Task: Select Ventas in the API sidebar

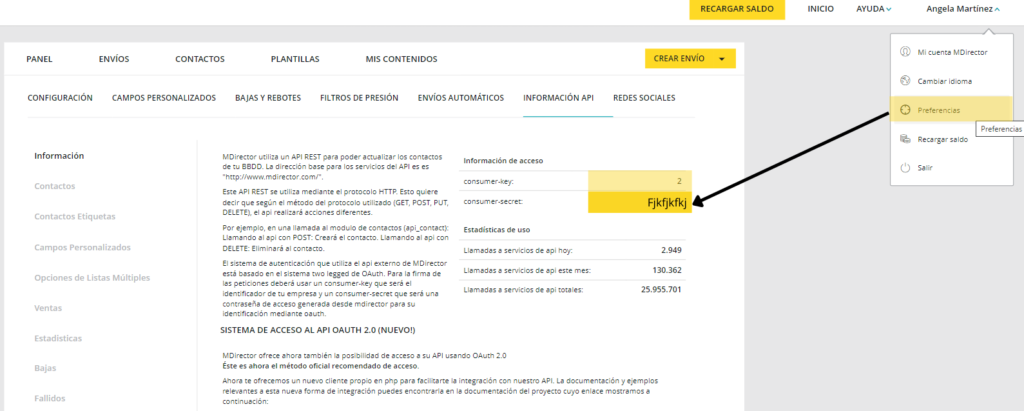Action: click(48, 308)
